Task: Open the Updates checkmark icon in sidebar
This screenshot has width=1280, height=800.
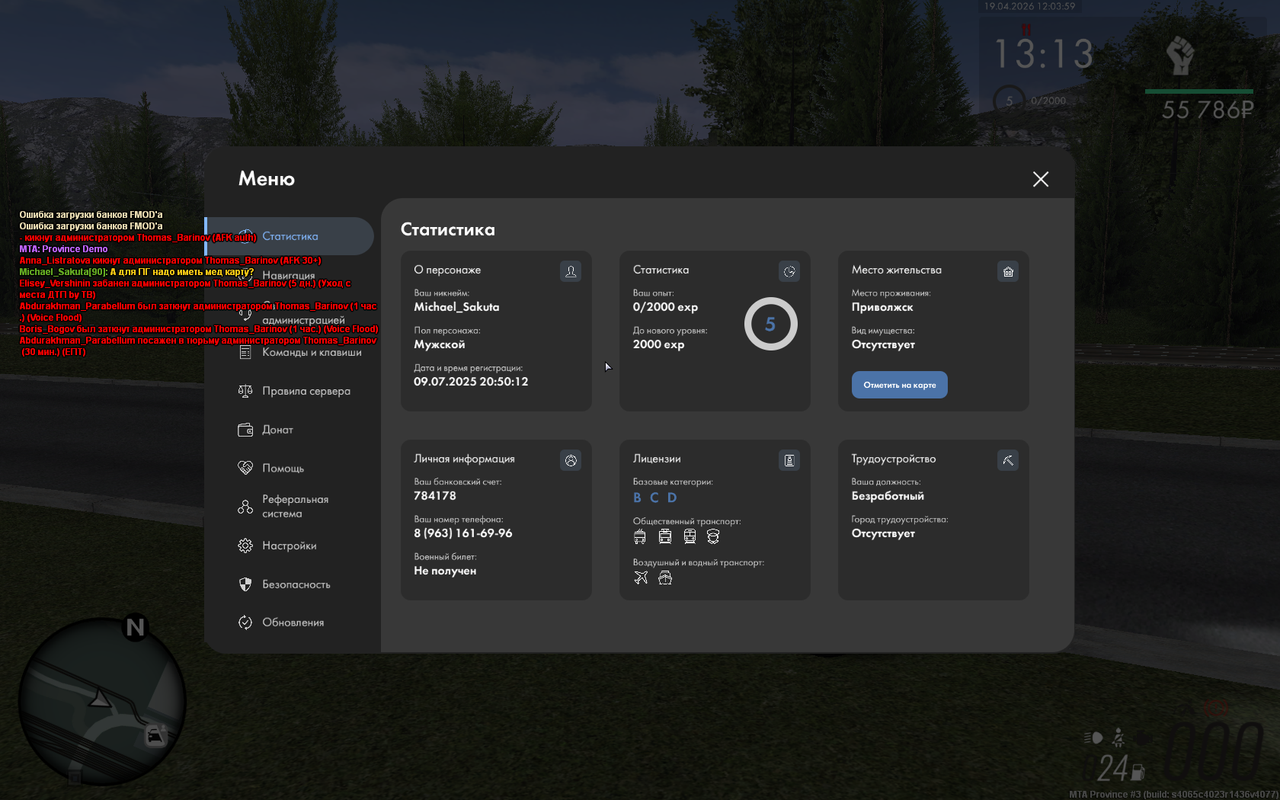Action: 245,622
